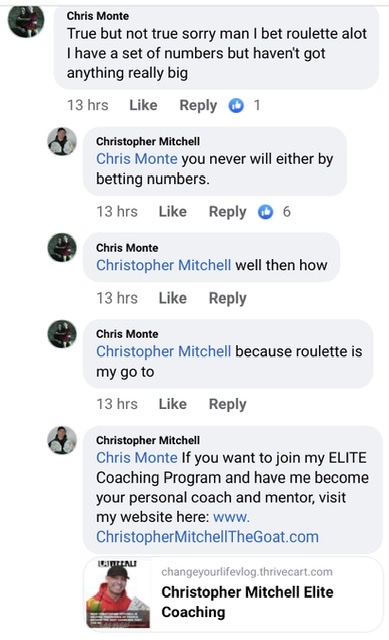This screenshot has height=640, width=389.
Task: Reply to the 'roulette is my go to' comment
Action: point(227,404)
